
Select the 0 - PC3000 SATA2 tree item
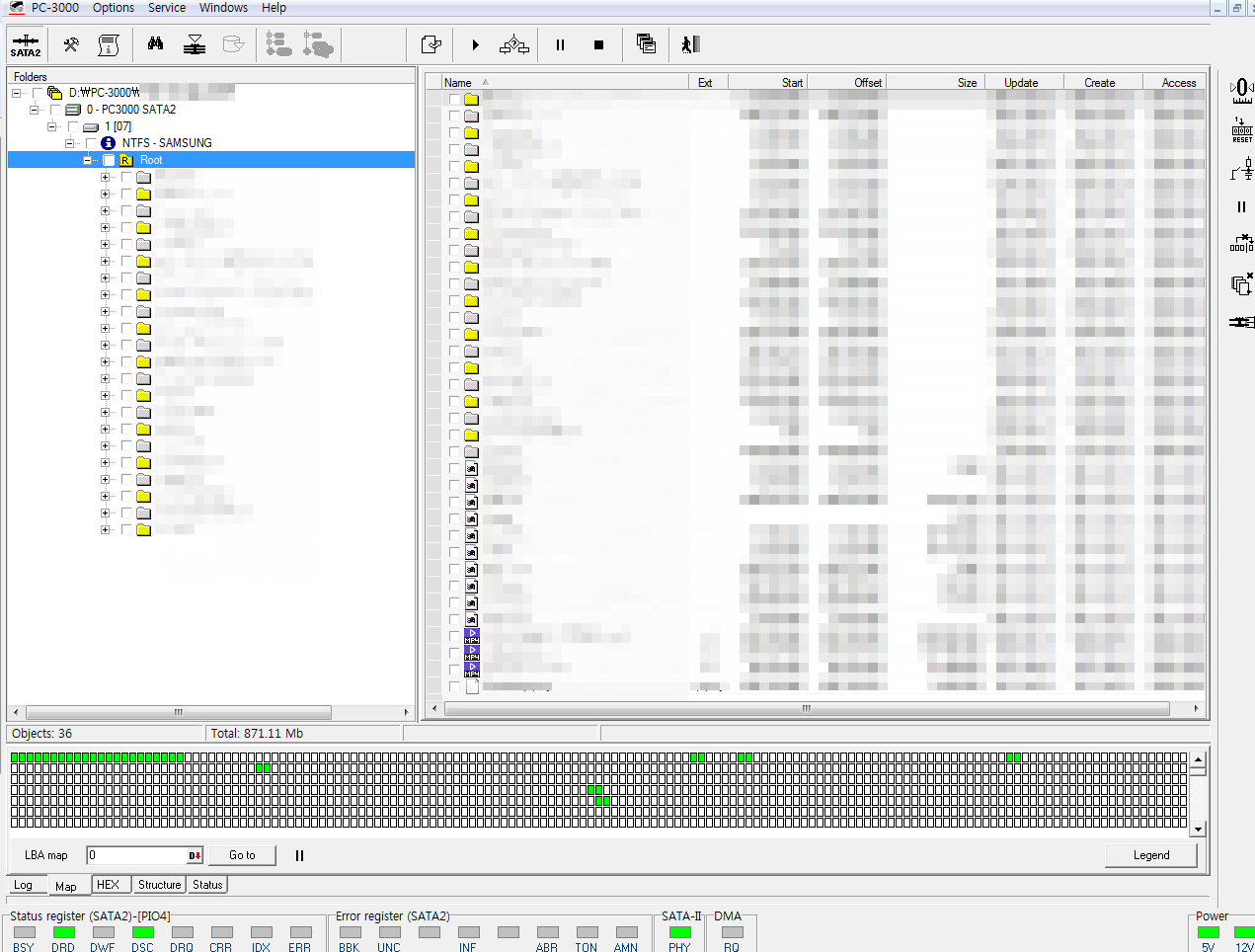point(131,110)
